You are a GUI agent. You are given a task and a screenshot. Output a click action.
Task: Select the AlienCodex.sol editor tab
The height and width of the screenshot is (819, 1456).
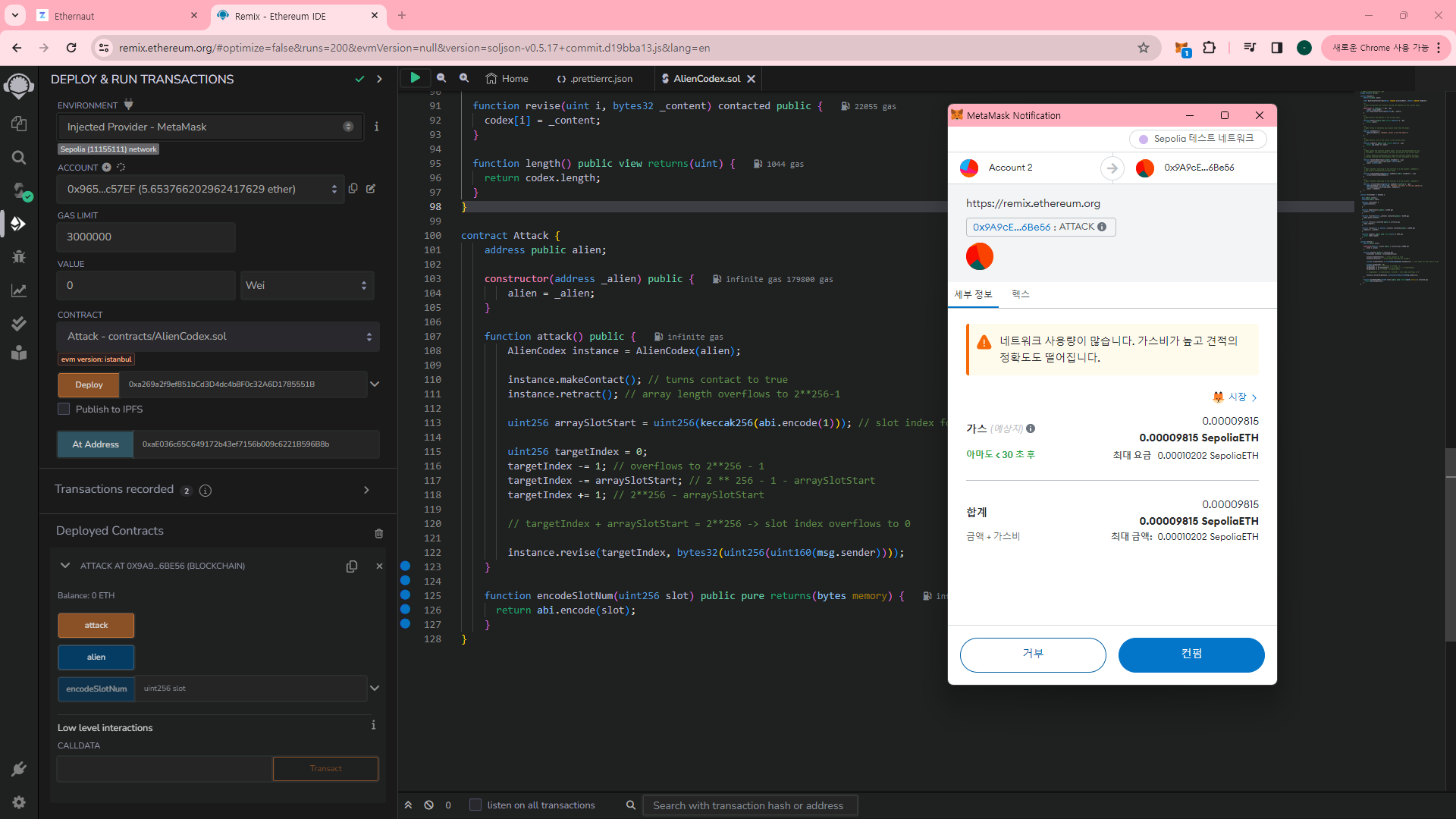coord(707,79)
